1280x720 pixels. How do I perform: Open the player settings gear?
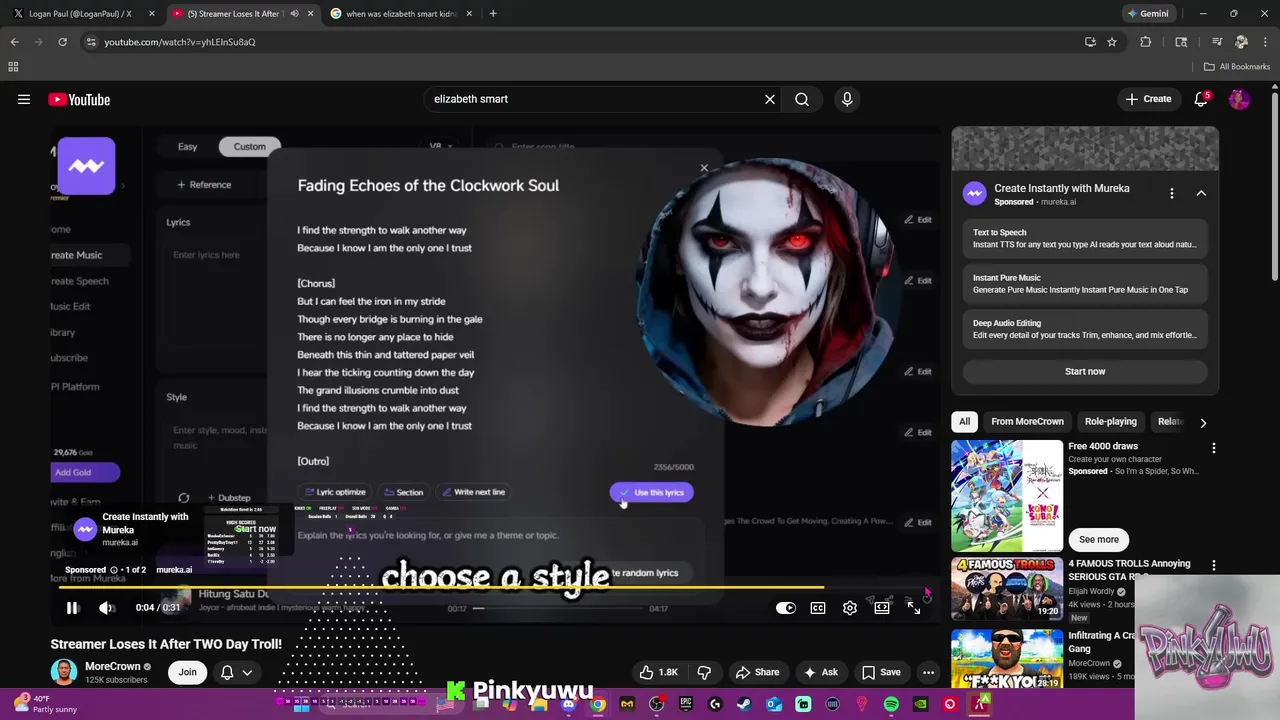pyautogui.click(x=850, y=607)
